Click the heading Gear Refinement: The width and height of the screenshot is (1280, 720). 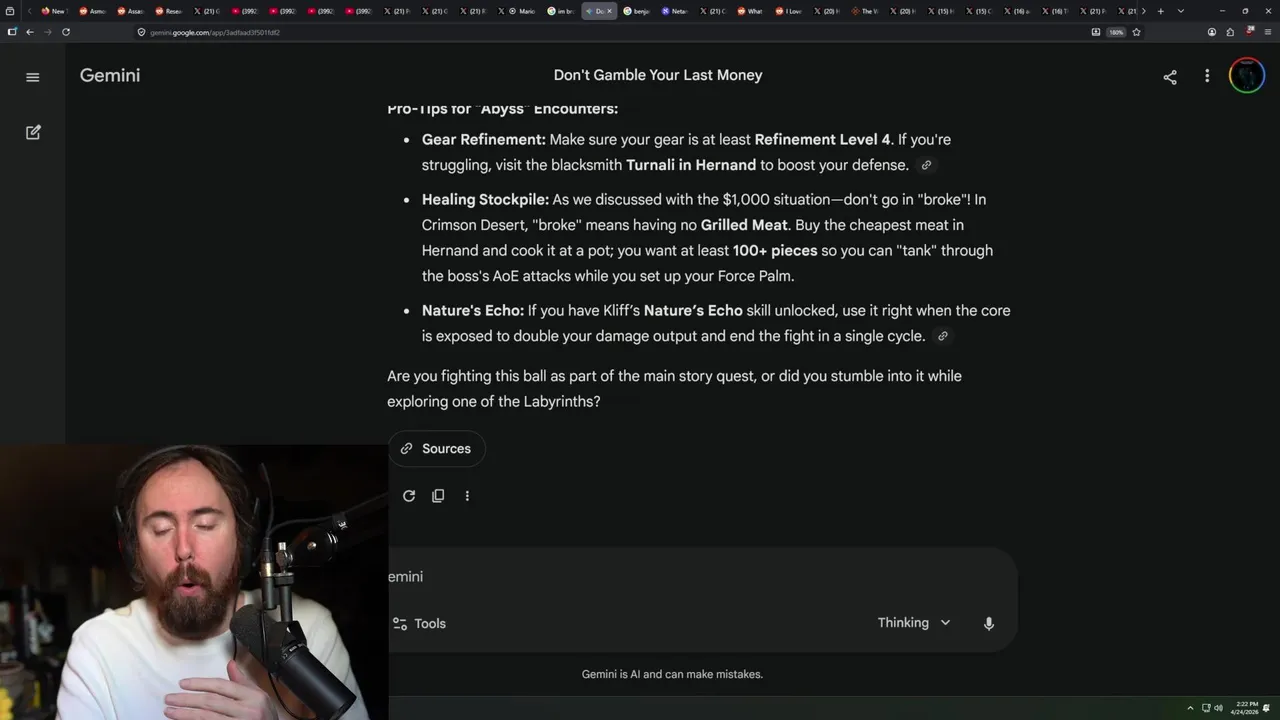tap(484, 139)
